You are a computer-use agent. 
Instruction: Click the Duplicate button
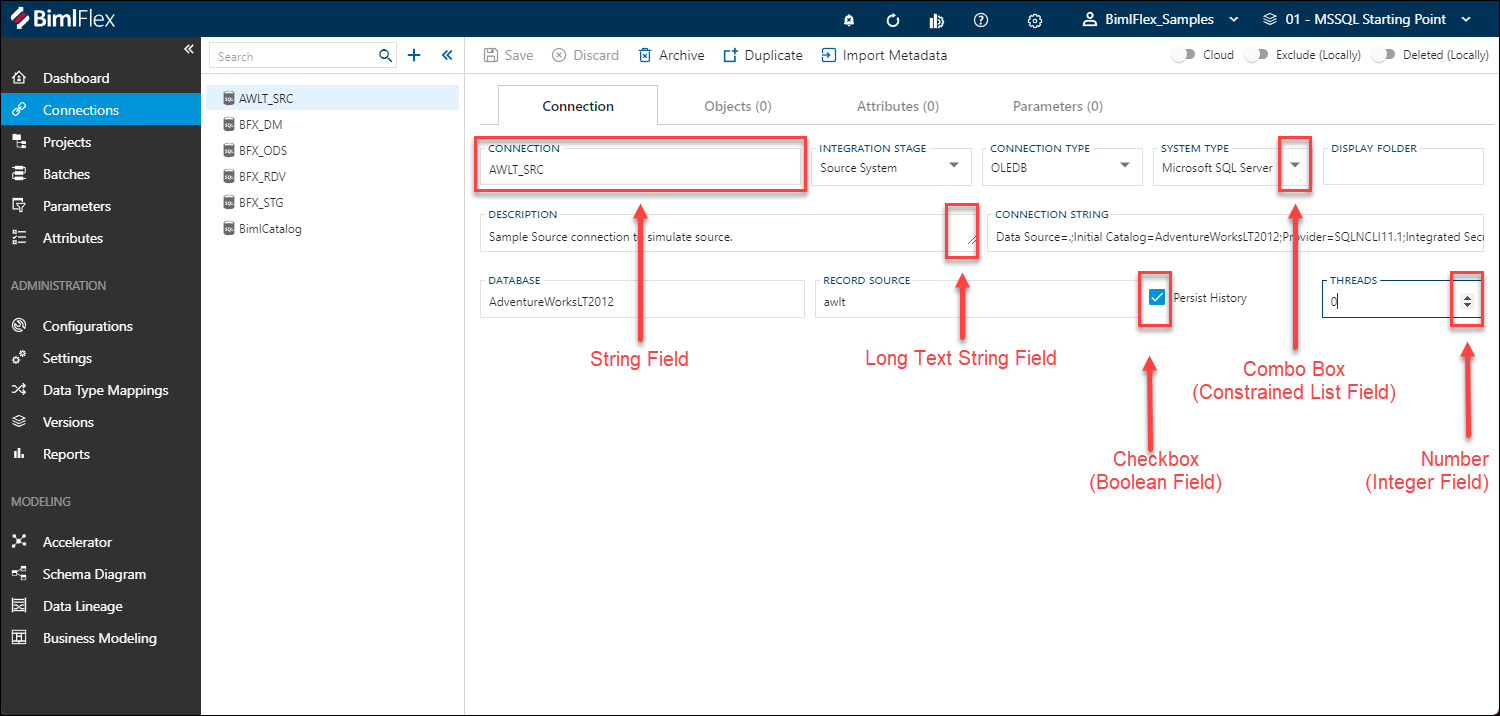click(x=762, y=55)
